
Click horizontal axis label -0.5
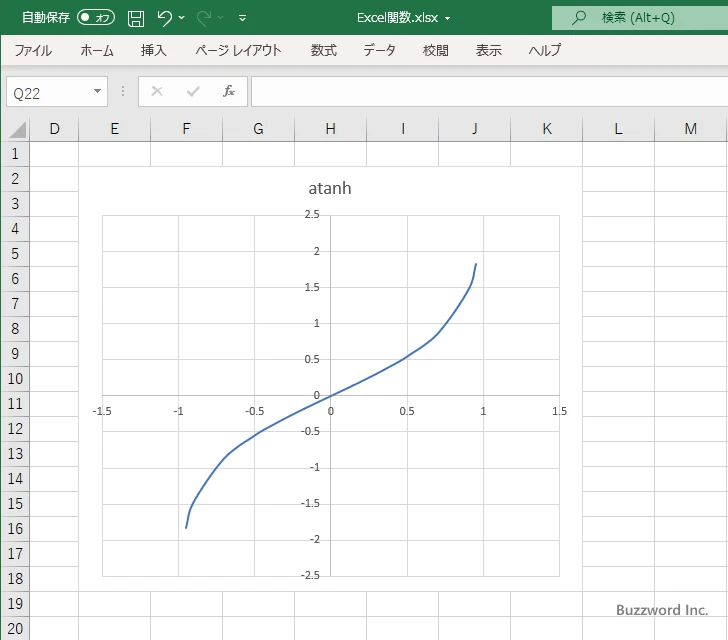click(x=254, y=411)
